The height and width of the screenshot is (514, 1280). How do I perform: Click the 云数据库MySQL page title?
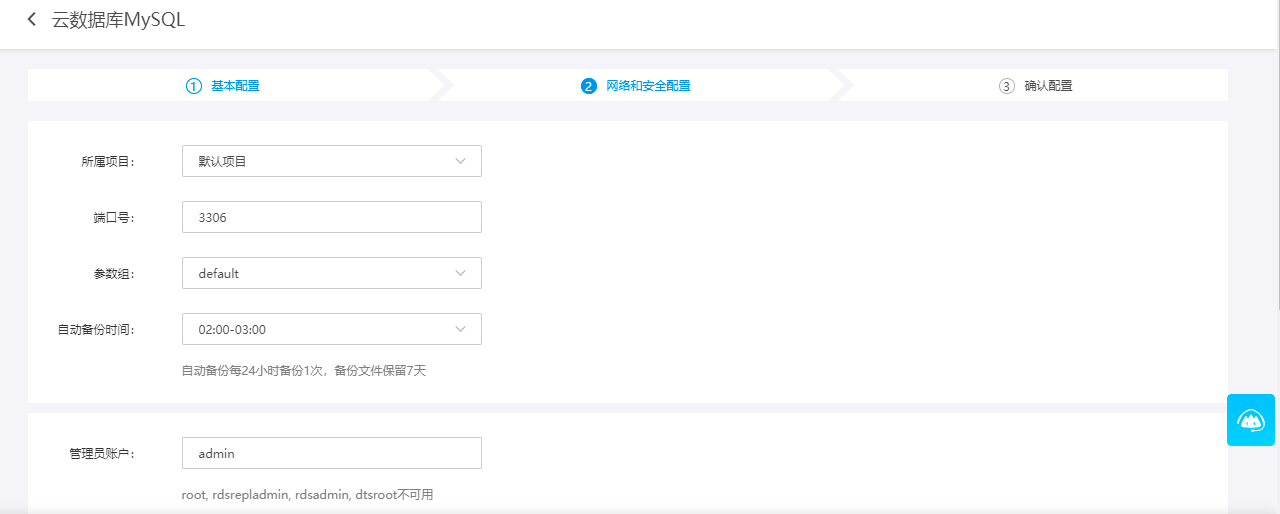coord(119,20)
